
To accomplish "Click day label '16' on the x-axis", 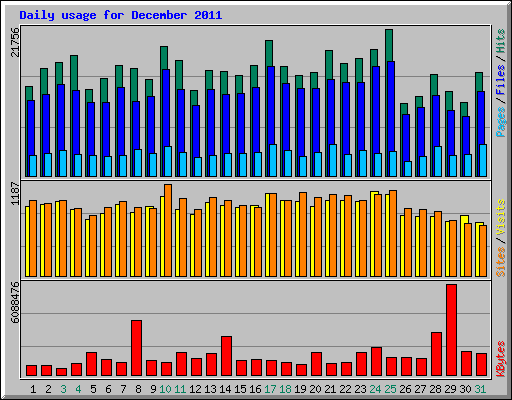I will click(255, 389).
